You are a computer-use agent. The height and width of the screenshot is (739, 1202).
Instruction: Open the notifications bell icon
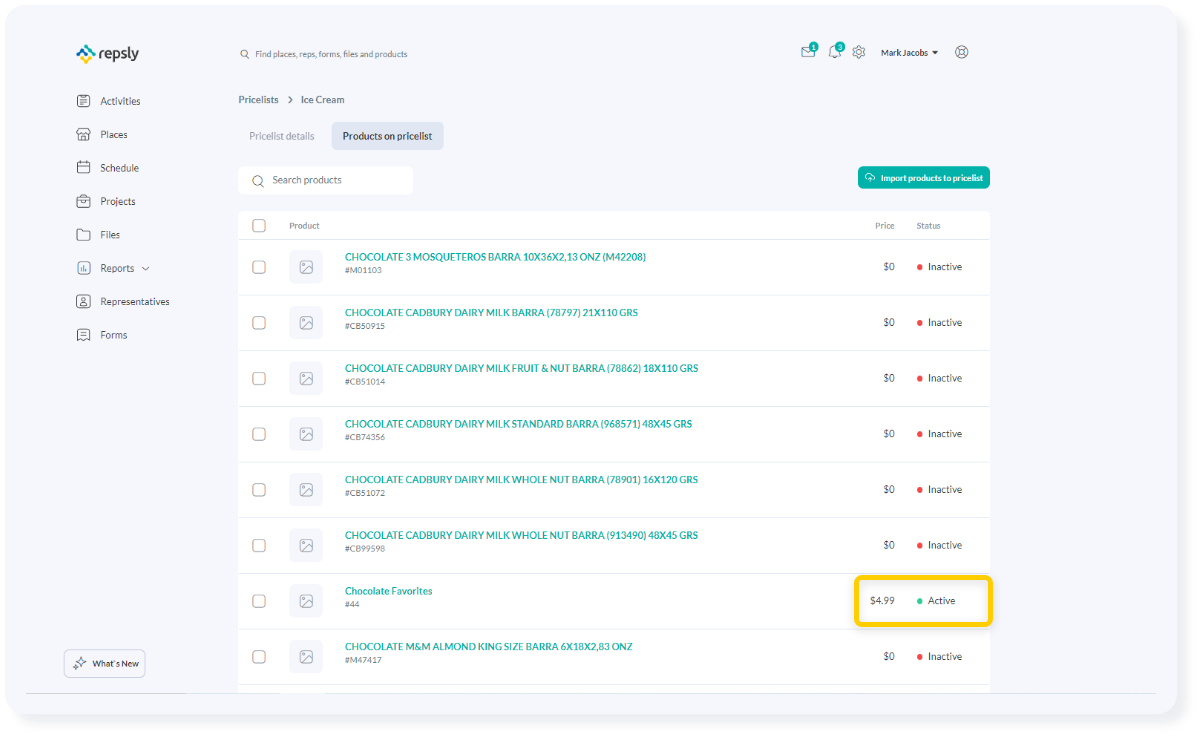(x=835, y=52)
